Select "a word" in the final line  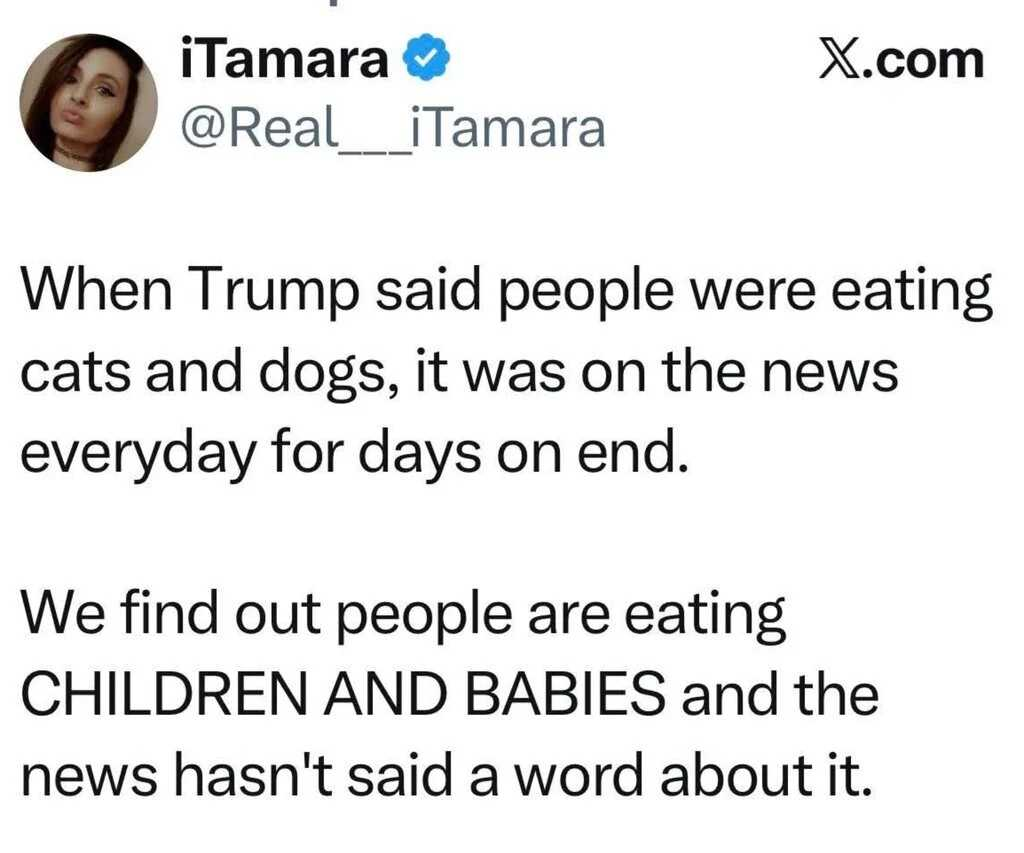pos(556,775)
